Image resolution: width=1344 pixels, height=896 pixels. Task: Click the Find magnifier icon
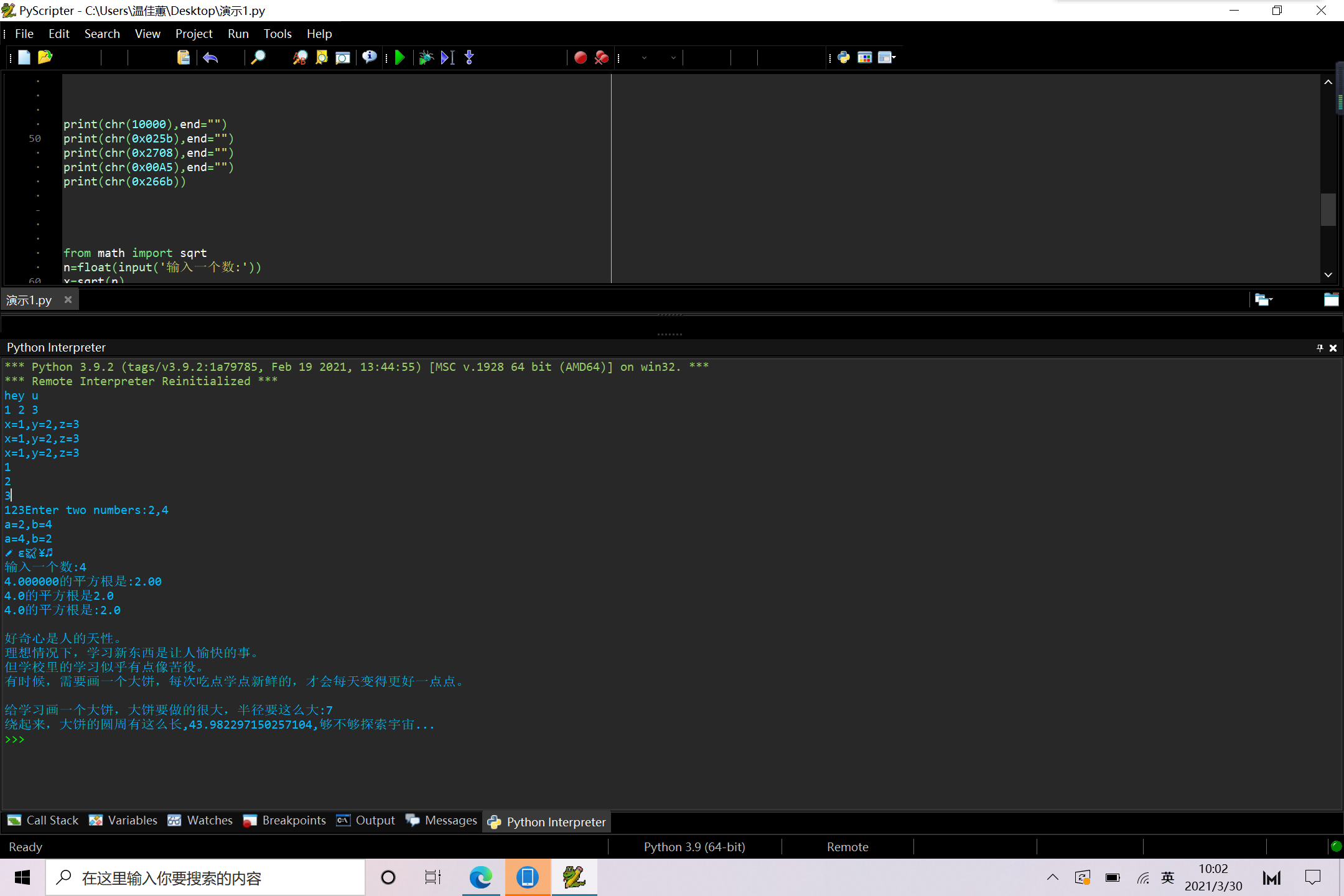(258, 58)
